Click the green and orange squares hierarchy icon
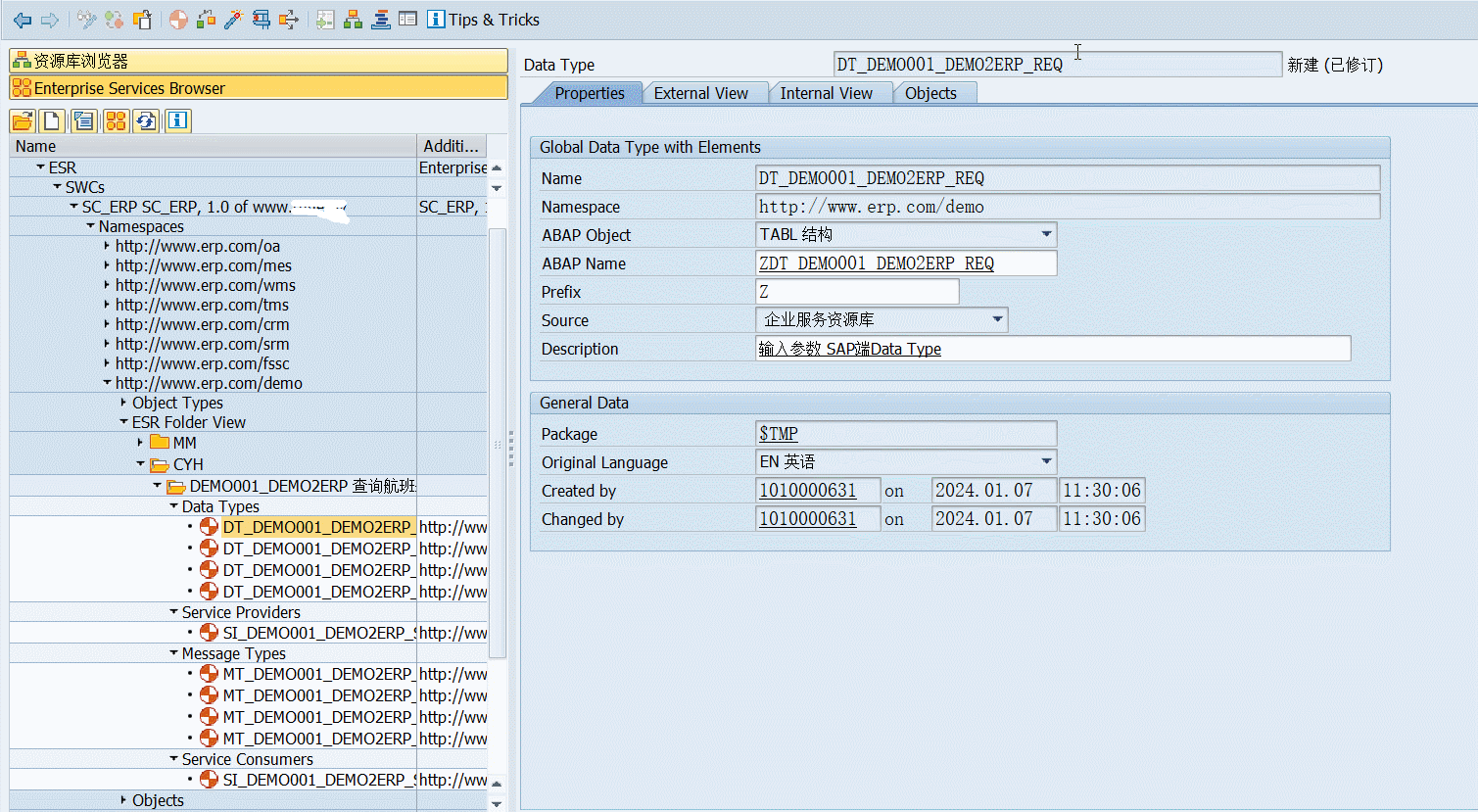Screen dimensions: 1478x812 coord(206,20)
